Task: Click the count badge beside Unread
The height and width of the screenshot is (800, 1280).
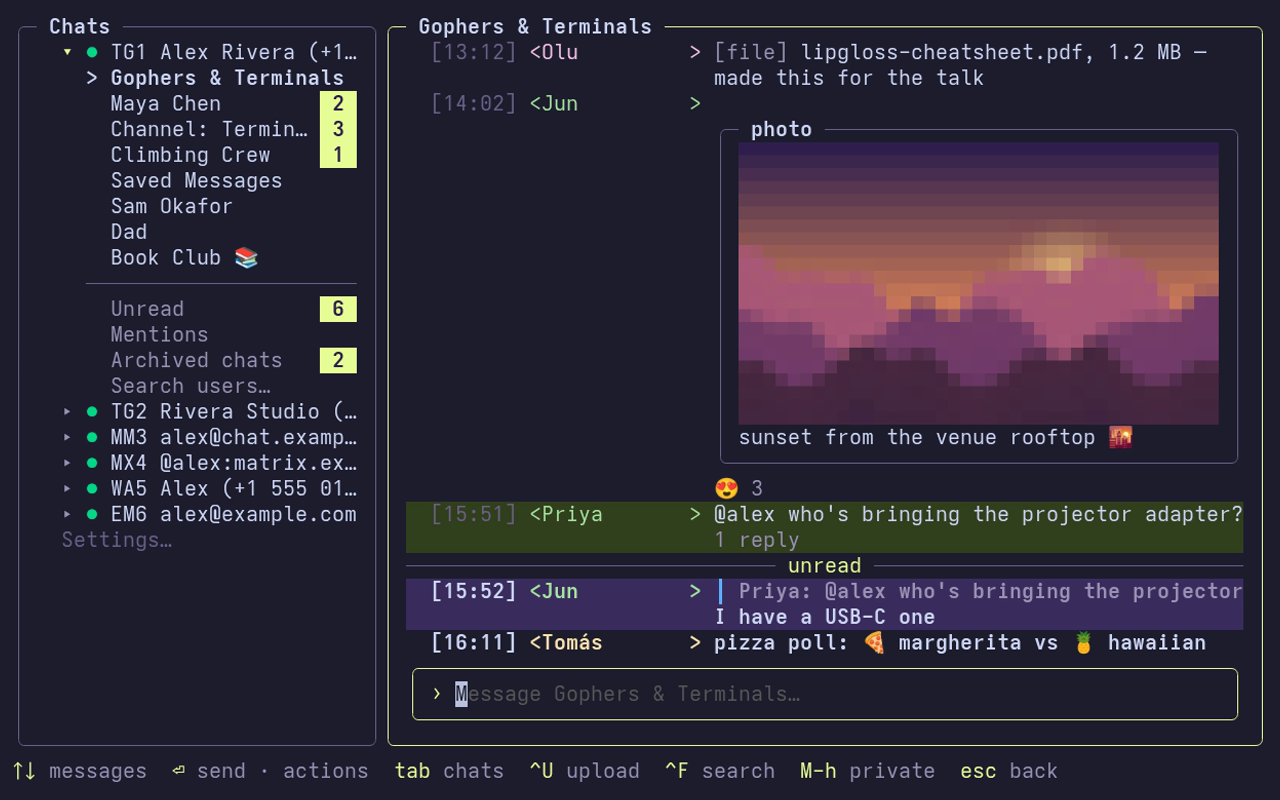Action: pyautogui.click(x=338, y=309)
